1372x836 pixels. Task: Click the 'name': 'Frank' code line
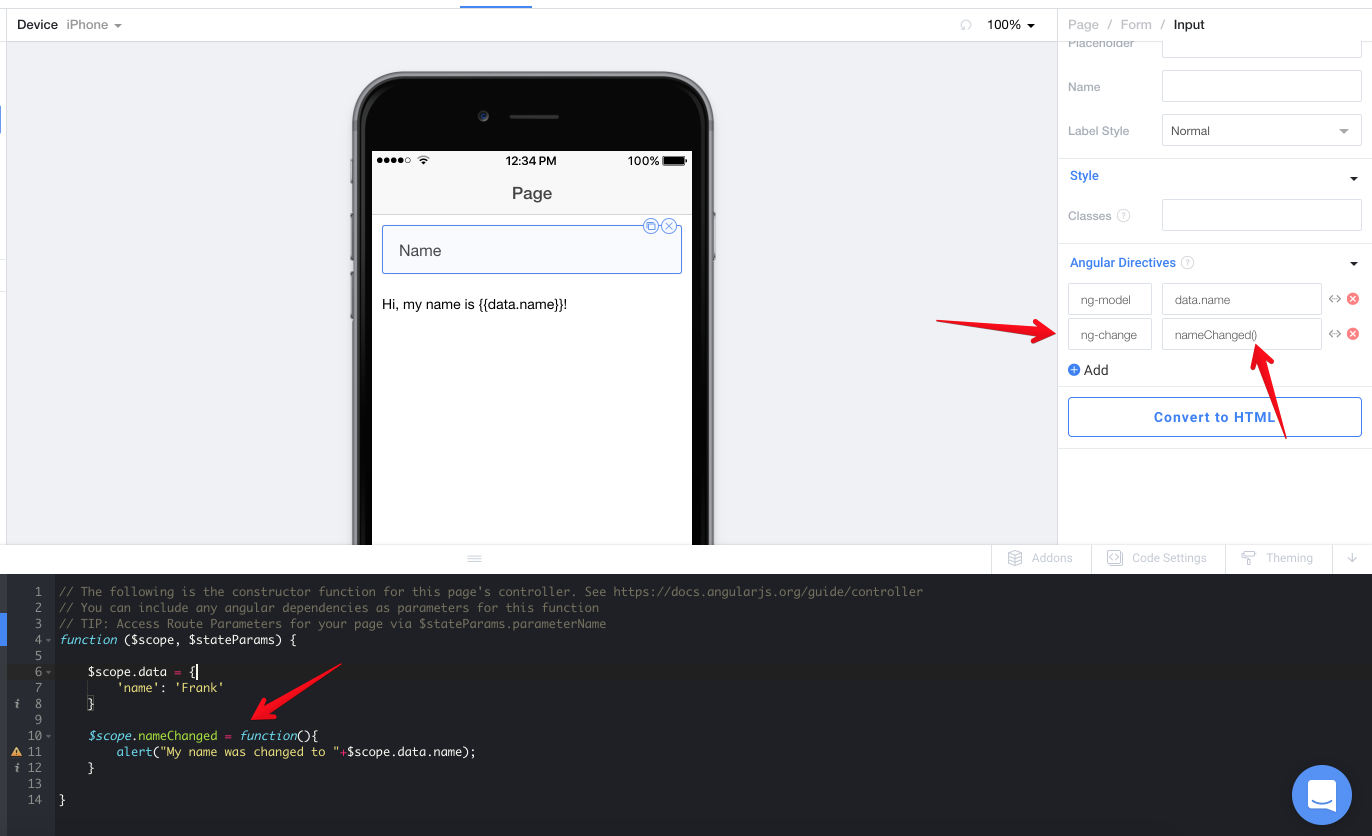tap(170, 688)
